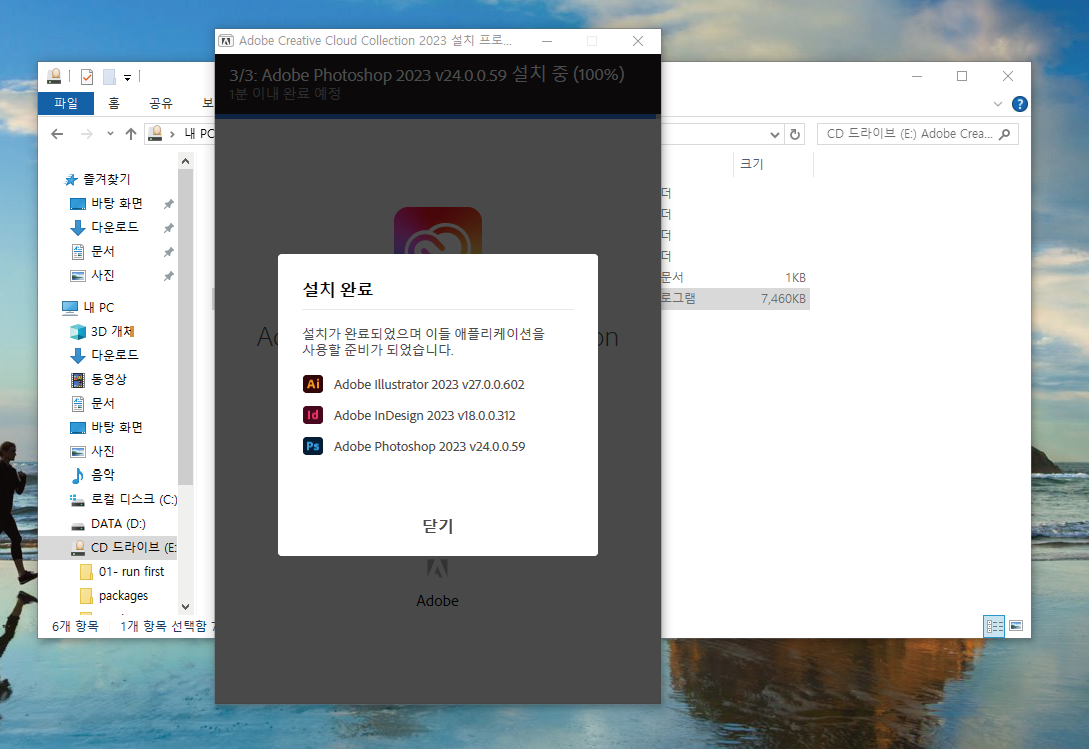
Task: Open pinned 사진 under 즐겨찾기
Action: 102,275
